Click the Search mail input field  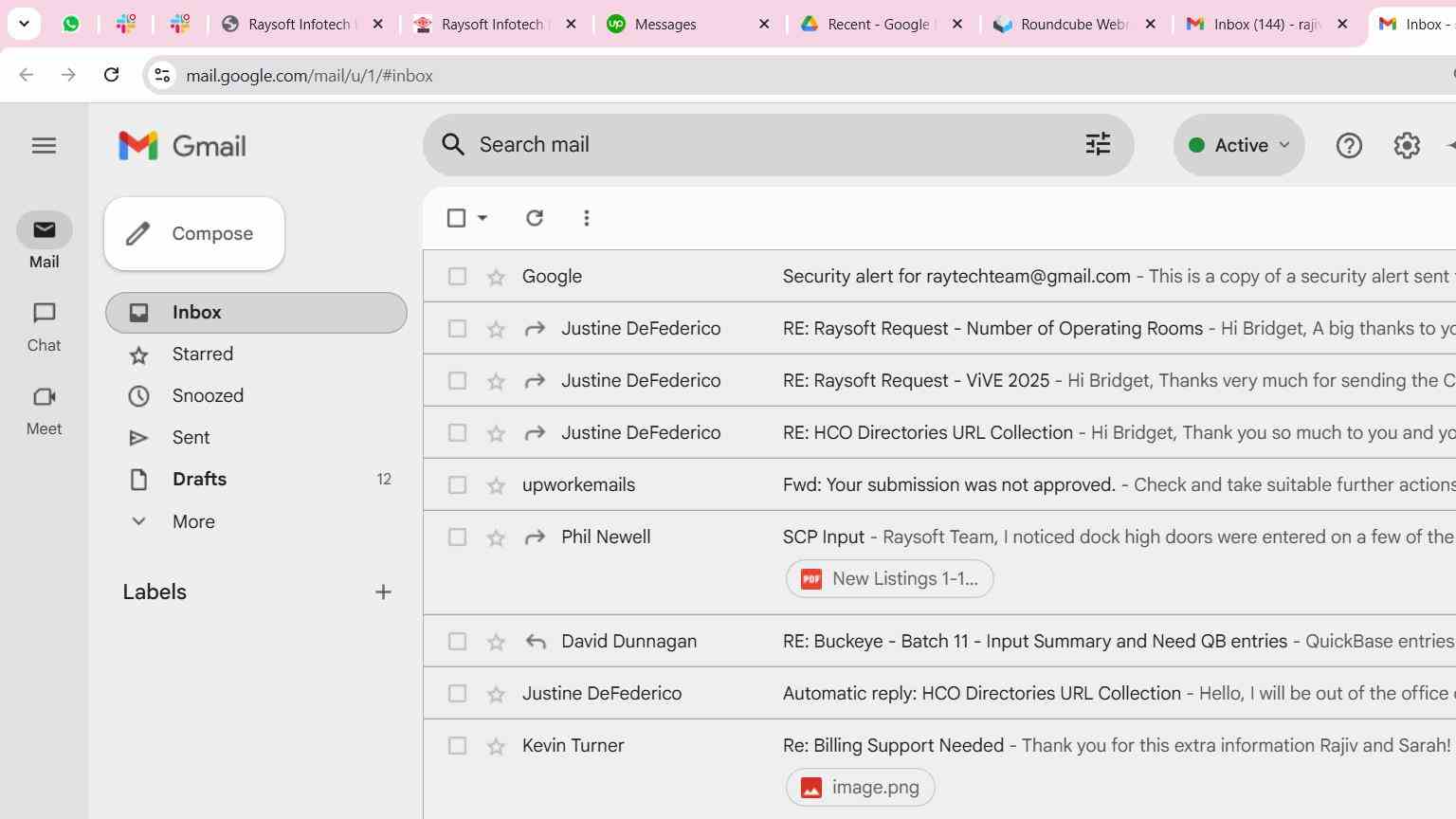point(773,144)
